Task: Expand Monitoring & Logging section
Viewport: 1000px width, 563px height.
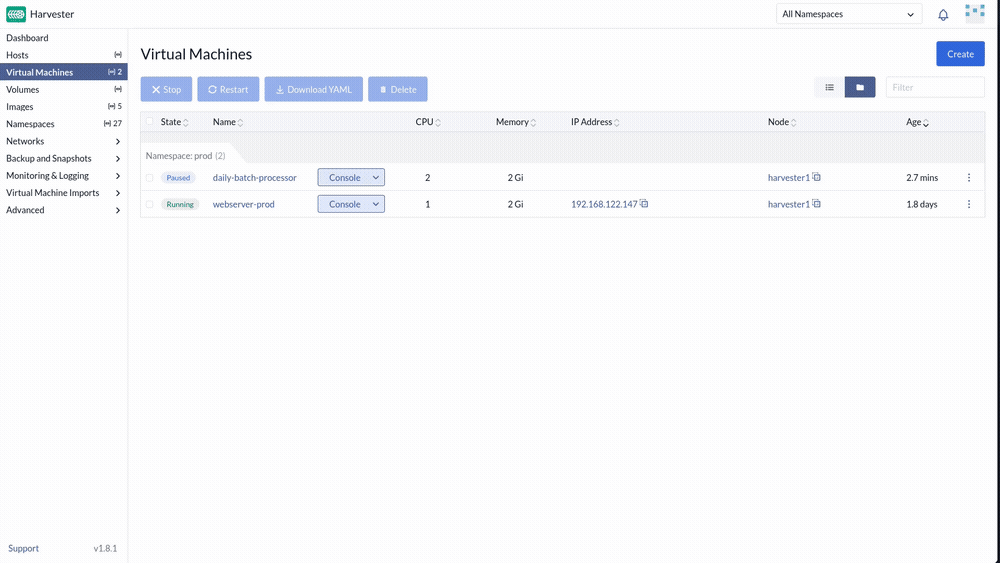Action: click(x=63, y=175)
